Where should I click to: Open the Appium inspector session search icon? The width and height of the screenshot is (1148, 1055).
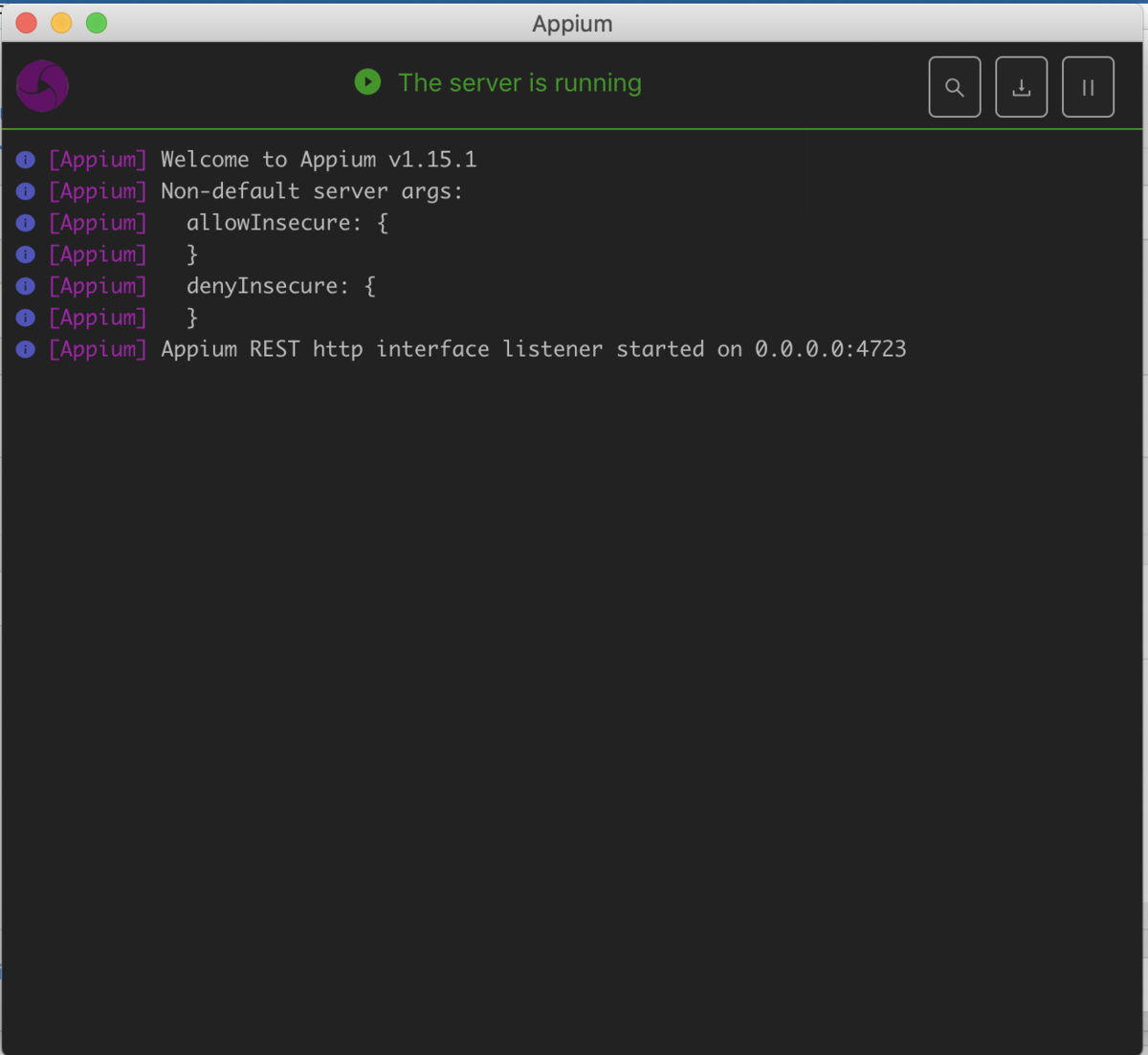pyautogui.click(x=954, y=87)
